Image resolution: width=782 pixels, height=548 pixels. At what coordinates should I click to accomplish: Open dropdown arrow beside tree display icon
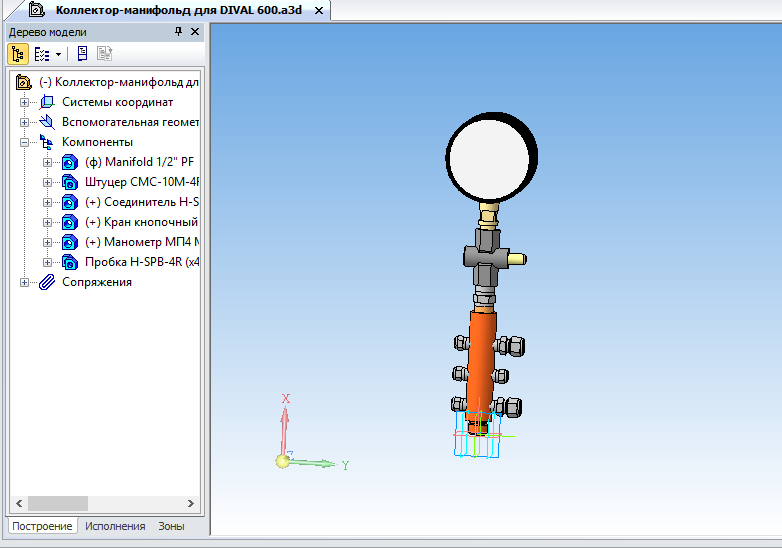(x=58, y=54)
